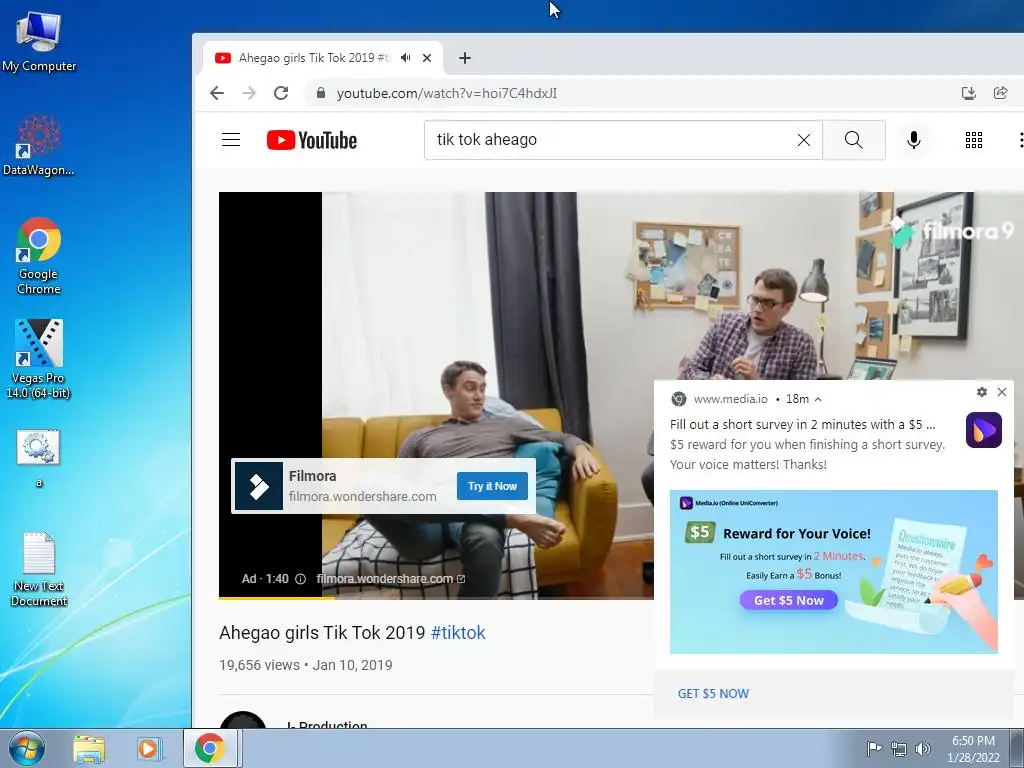Select New Text Document on desktop
This screenshot has width=1024, height=768.
pos(39,569)
